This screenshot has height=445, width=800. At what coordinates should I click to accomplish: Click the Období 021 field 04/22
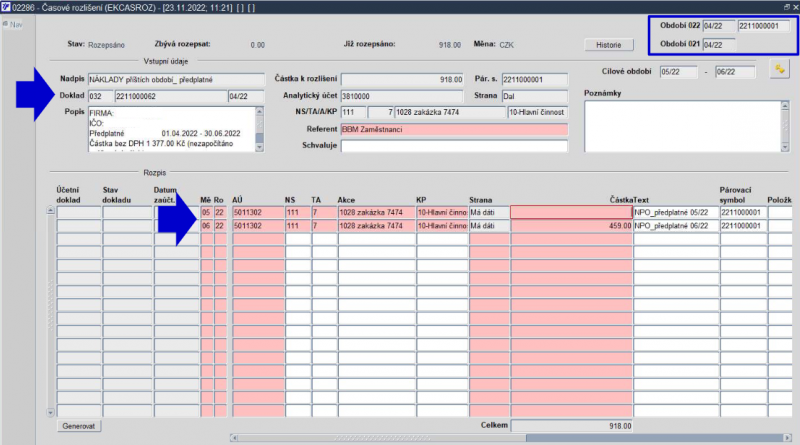(719, 45)
